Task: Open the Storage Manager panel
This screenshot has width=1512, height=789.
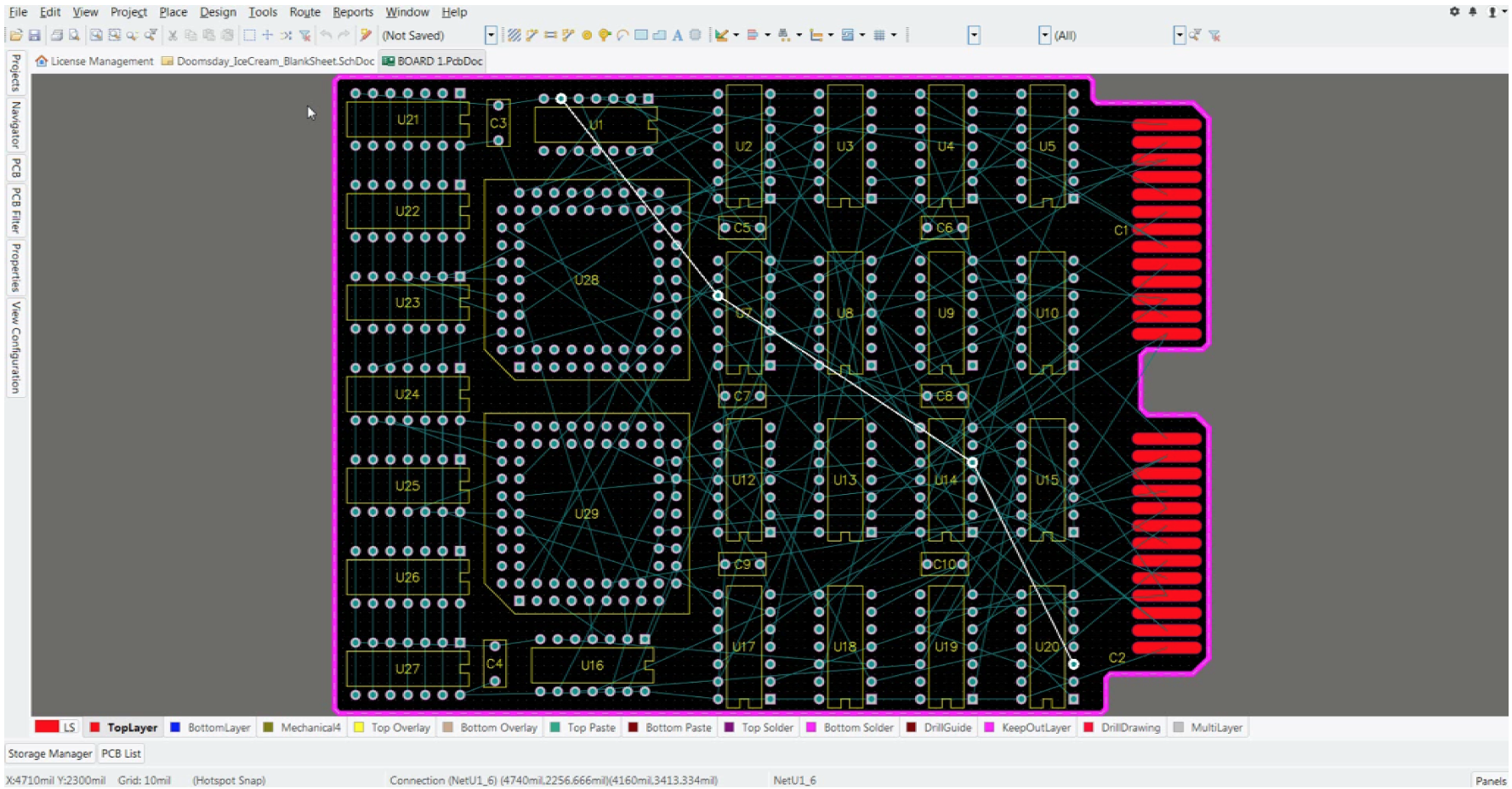Action: pos(50,753)
